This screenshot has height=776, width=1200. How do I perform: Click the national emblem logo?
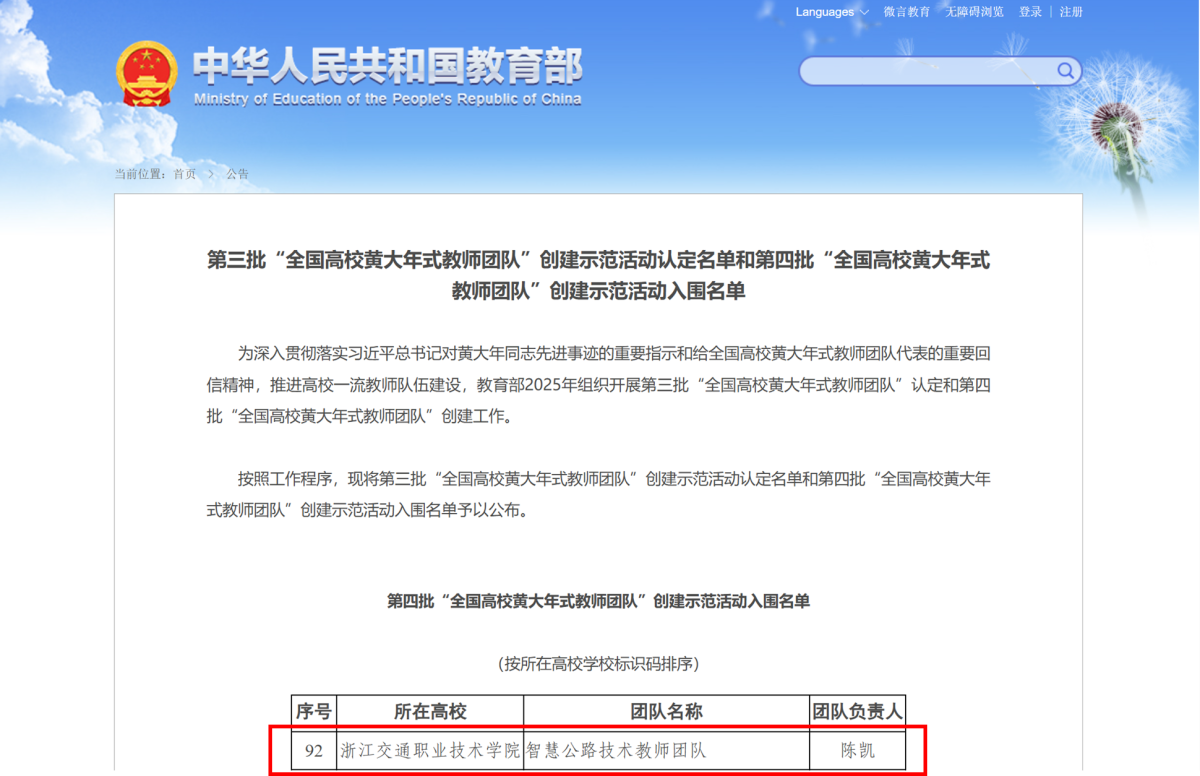click(x=146, y=75)
